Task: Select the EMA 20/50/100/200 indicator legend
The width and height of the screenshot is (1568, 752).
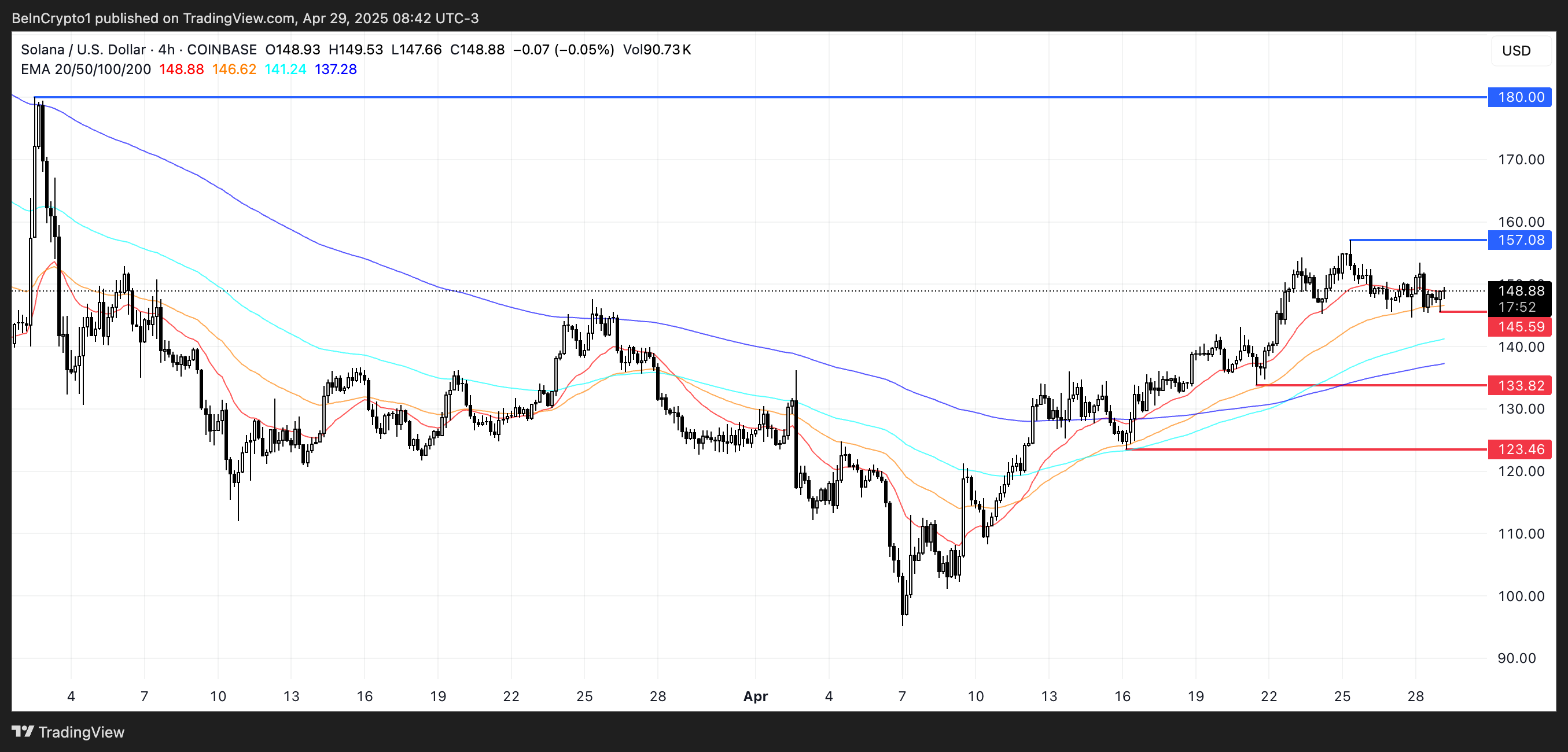Action: tap(85, 69)
